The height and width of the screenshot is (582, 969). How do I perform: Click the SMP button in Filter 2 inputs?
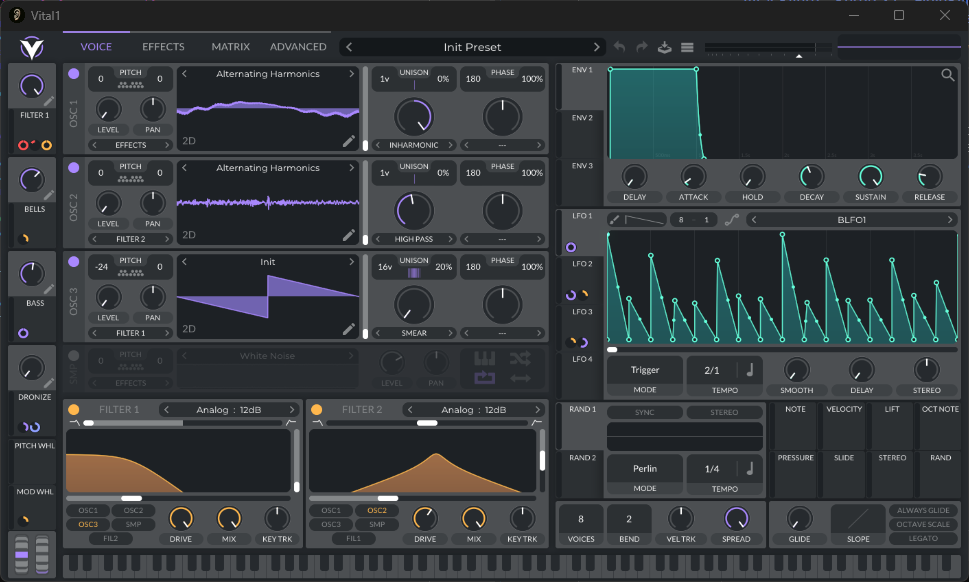click(377, 525)
